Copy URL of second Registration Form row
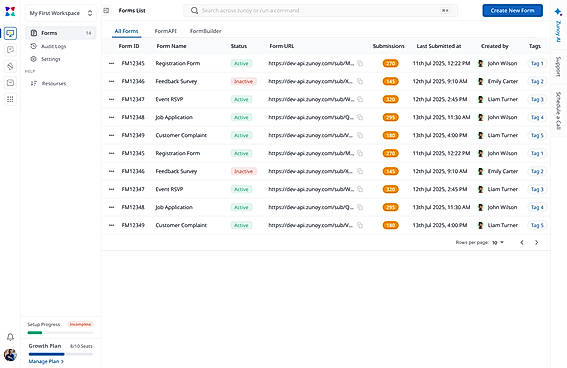This screenshot has height=368, width=567. (x=360, y=153)
